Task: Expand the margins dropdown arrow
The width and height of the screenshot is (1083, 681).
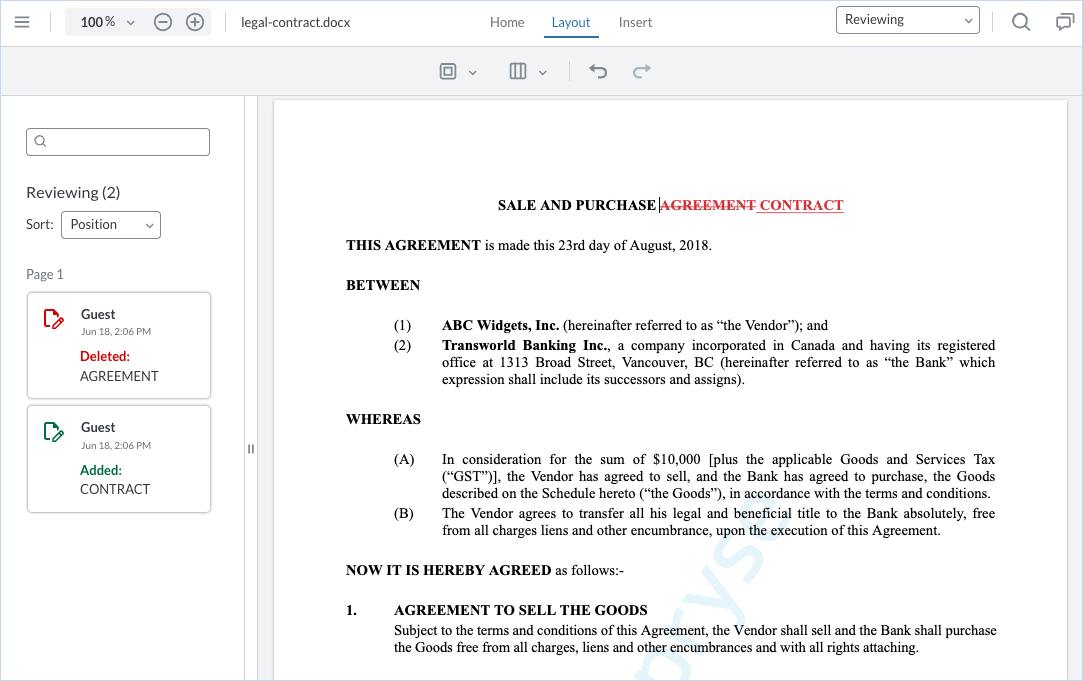Action: [x=473, y=72]
